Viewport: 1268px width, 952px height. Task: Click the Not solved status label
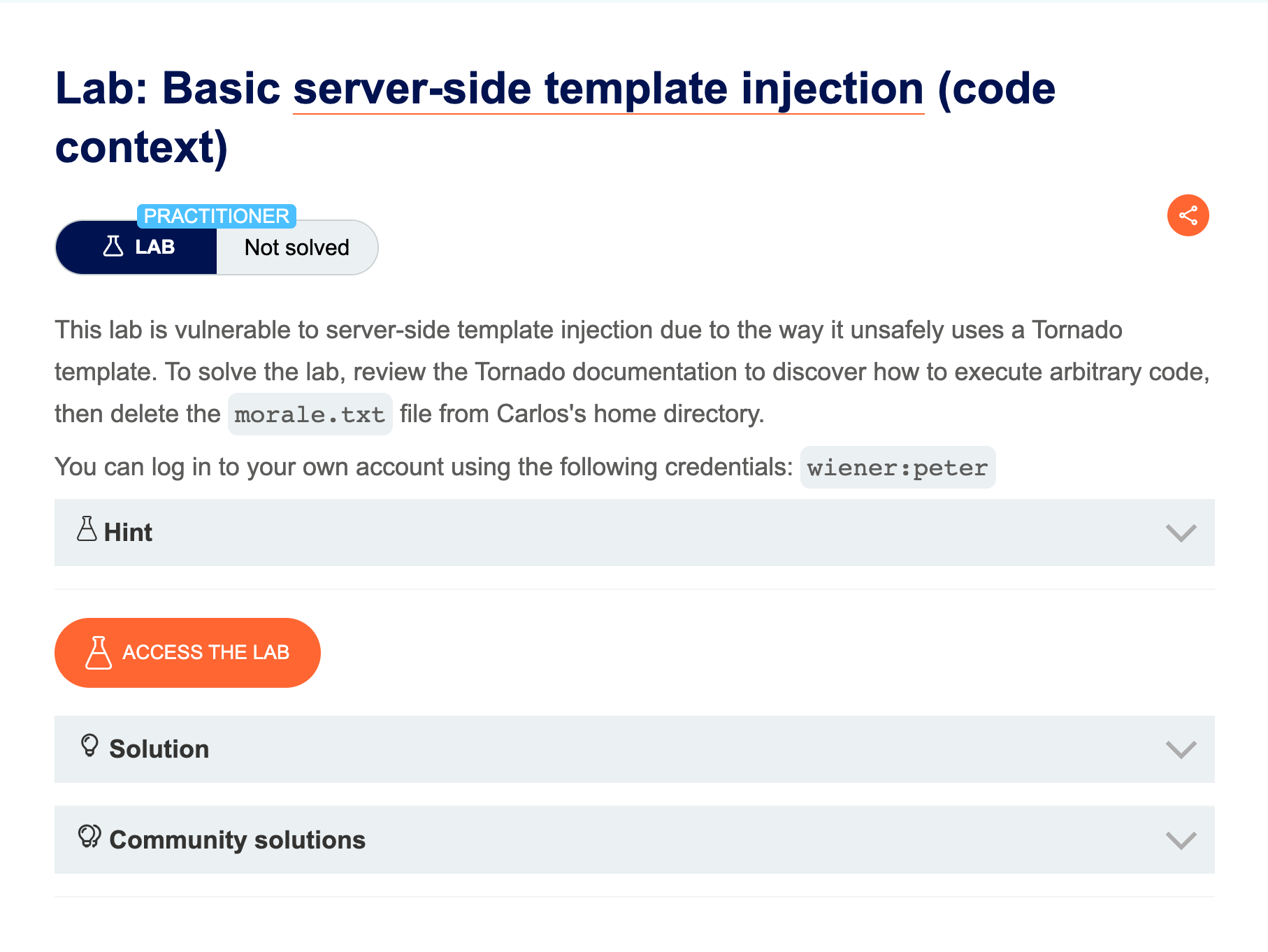pos(297,247)
